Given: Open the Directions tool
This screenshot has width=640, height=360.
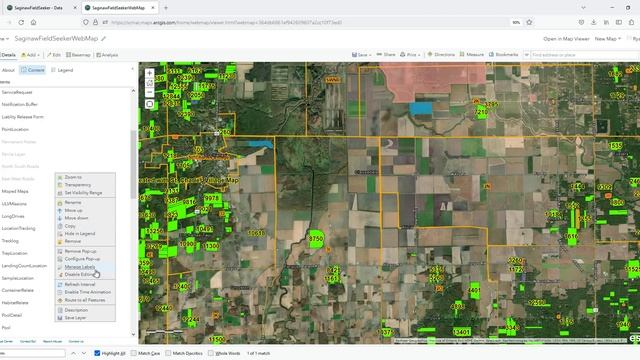Looking at the screenshot, I should tap(441, 55).
